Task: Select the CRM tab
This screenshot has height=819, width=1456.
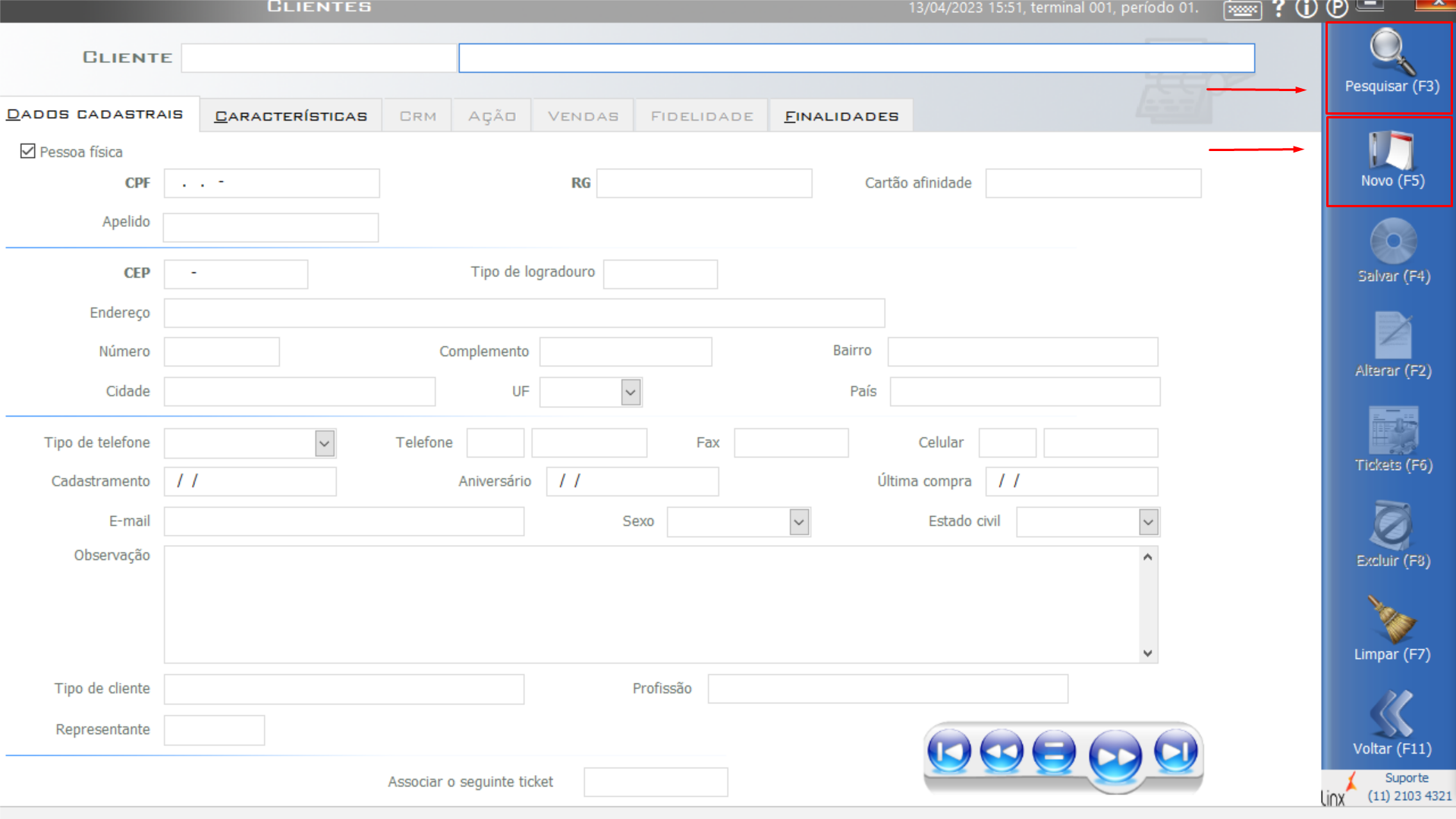Action: pyautogui.click(x=417, y=116)
